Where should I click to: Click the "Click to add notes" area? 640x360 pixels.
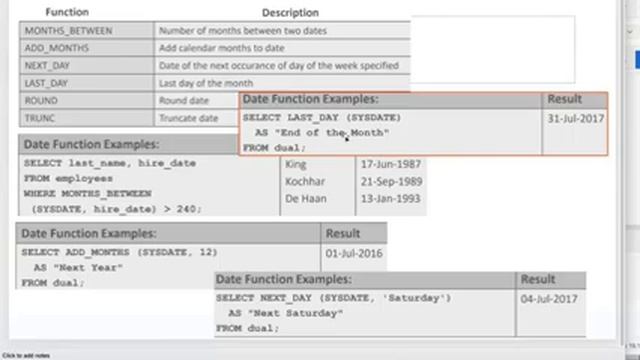click(x=26, y=356)
